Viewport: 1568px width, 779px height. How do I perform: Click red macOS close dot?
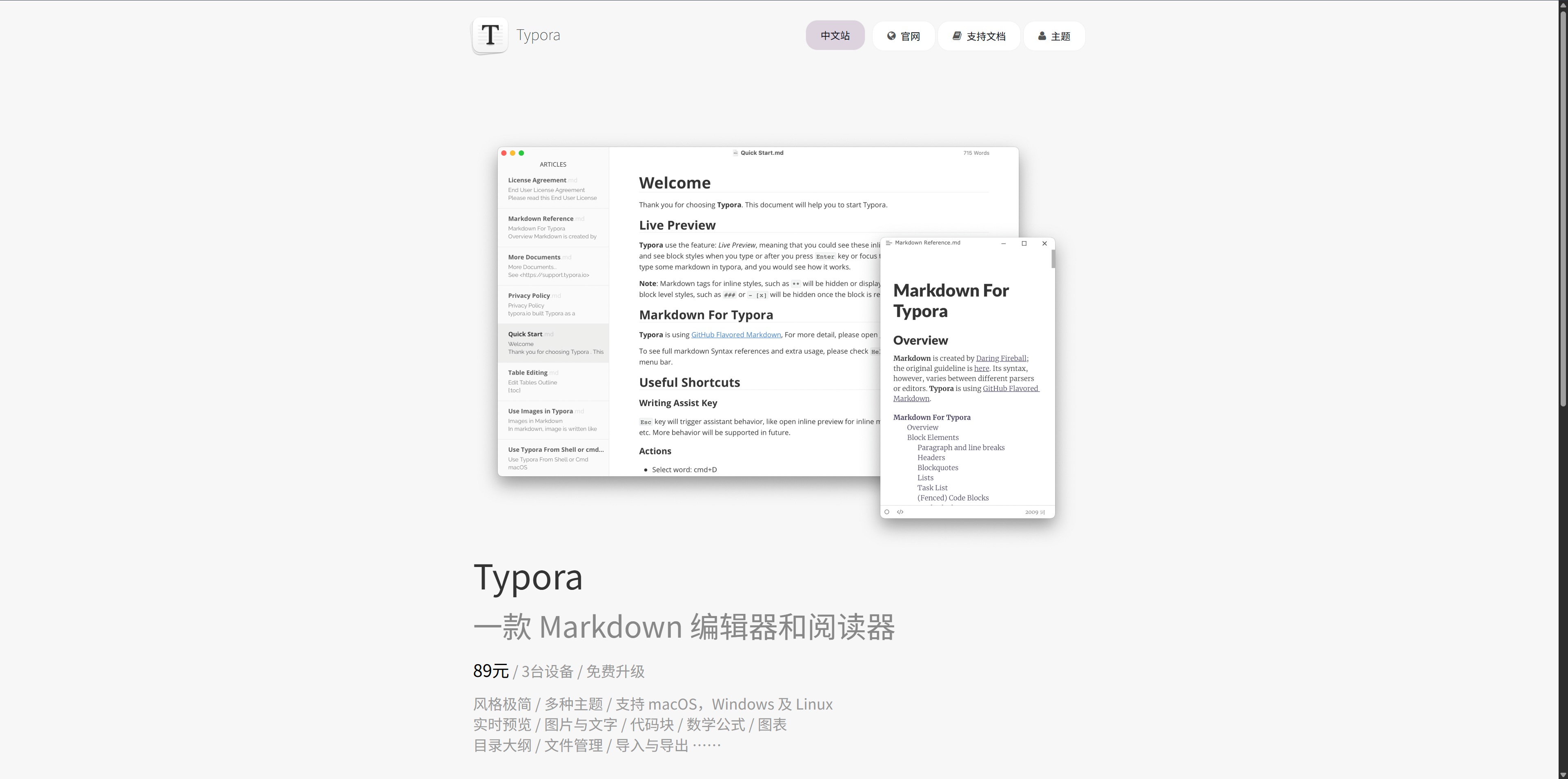[x=504, y=154]
